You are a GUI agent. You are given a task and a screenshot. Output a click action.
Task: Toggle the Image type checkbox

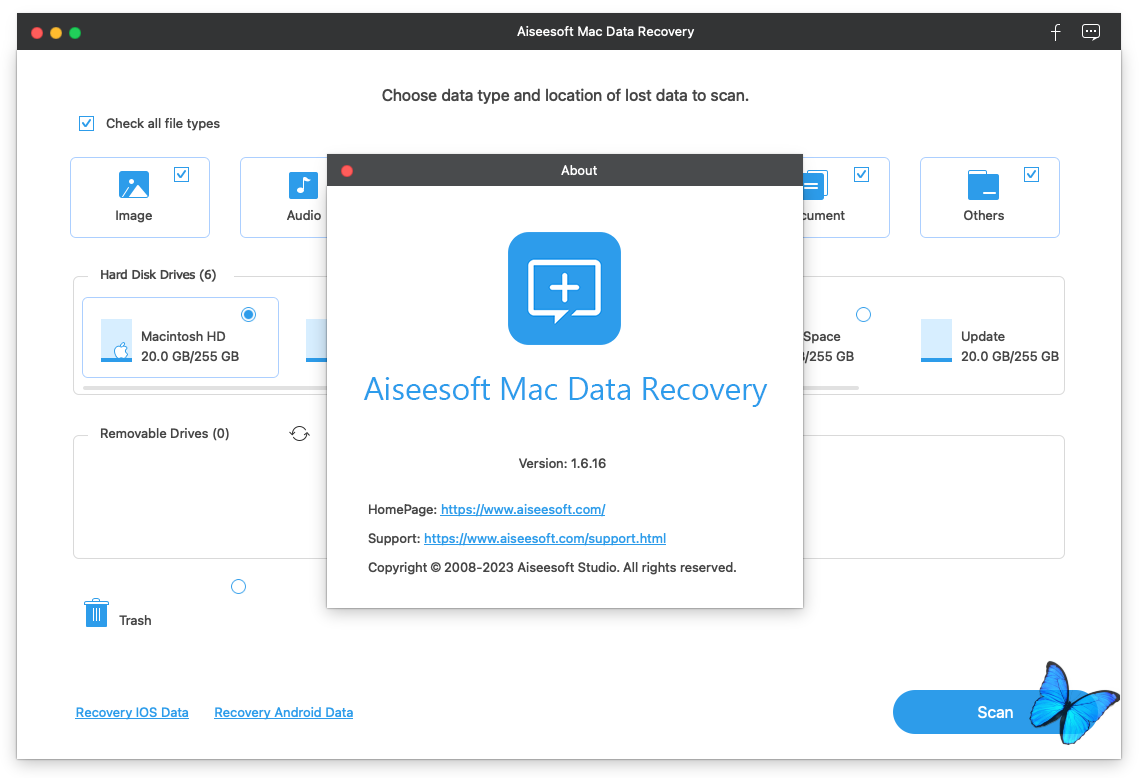181,174
